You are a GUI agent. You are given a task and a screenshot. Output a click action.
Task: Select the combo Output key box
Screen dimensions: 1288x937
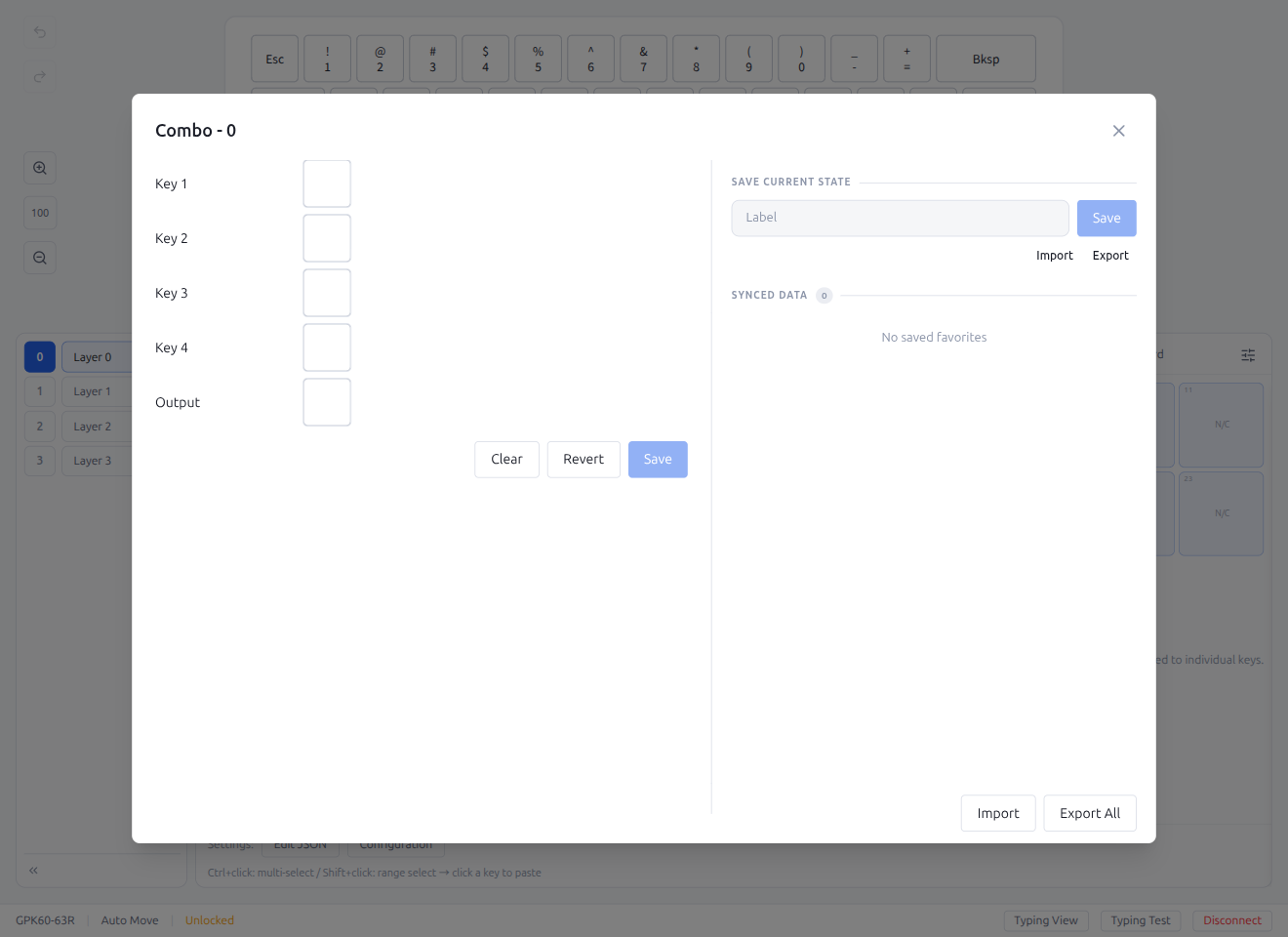(x=327, y=402)
